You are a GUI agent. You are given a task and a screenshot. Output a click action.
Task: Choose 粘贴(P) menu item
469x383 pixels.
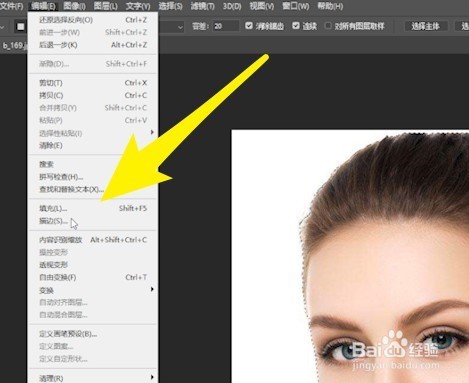(93, 120)
